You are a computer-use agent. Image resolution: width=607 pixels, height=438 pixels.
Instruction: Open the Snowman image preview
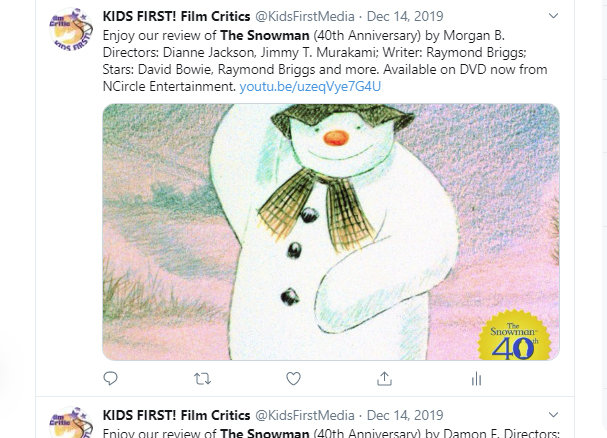331,232
